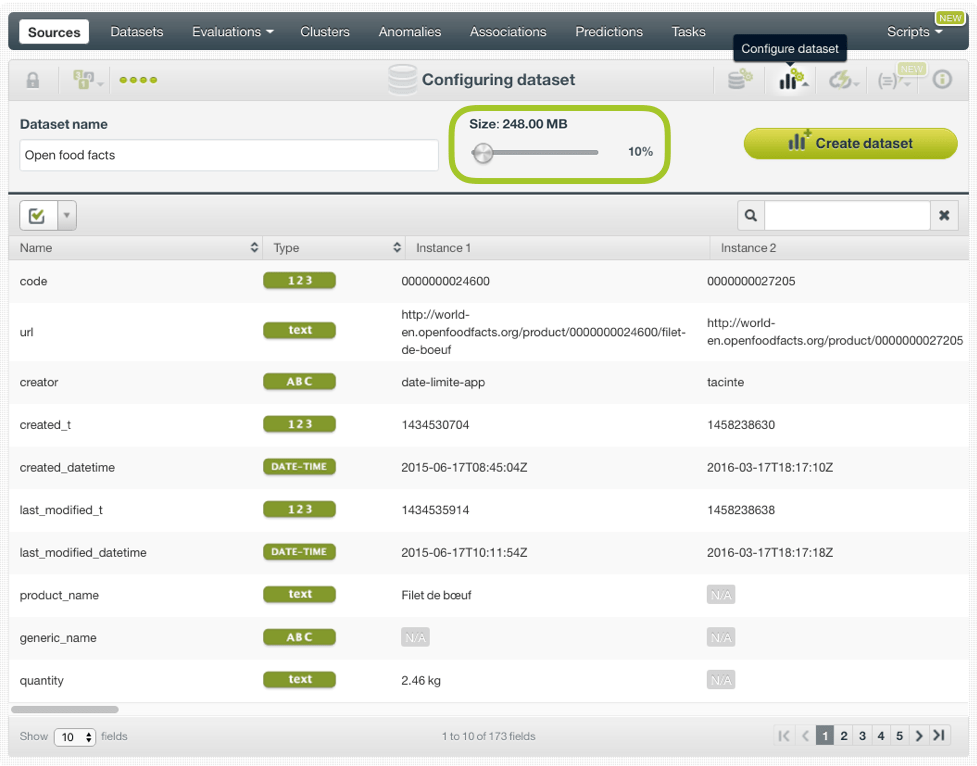Click the 123 badge for created_t
The image size is (977, 766).
[x=300, y=424]
